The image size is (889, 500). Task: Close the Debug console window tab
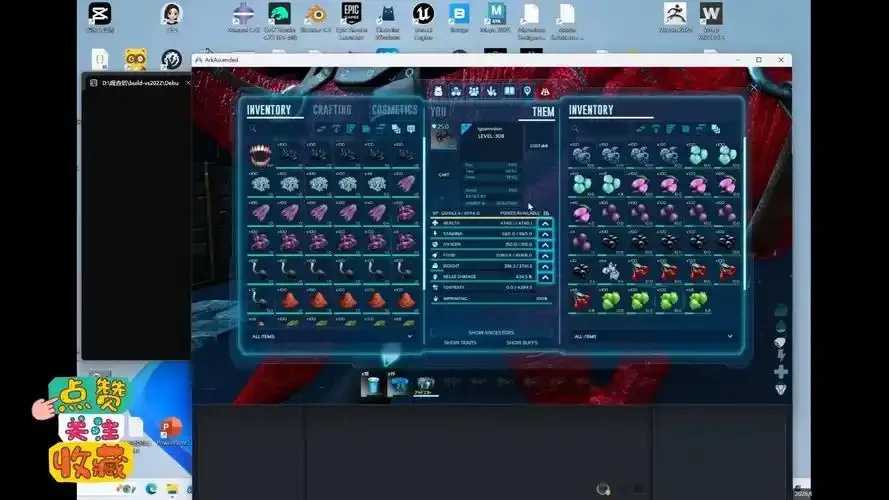click(x=188, y=83)
